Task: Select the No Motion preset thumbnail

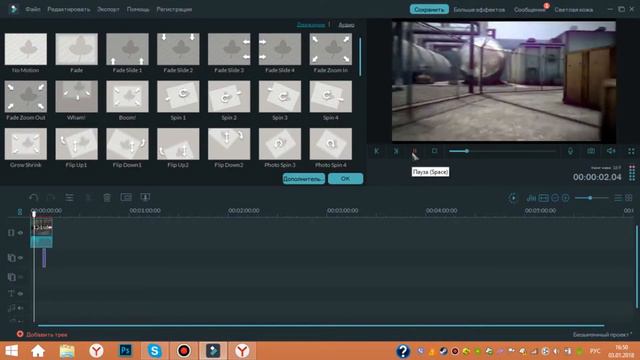Action: (x=26, y=49)
